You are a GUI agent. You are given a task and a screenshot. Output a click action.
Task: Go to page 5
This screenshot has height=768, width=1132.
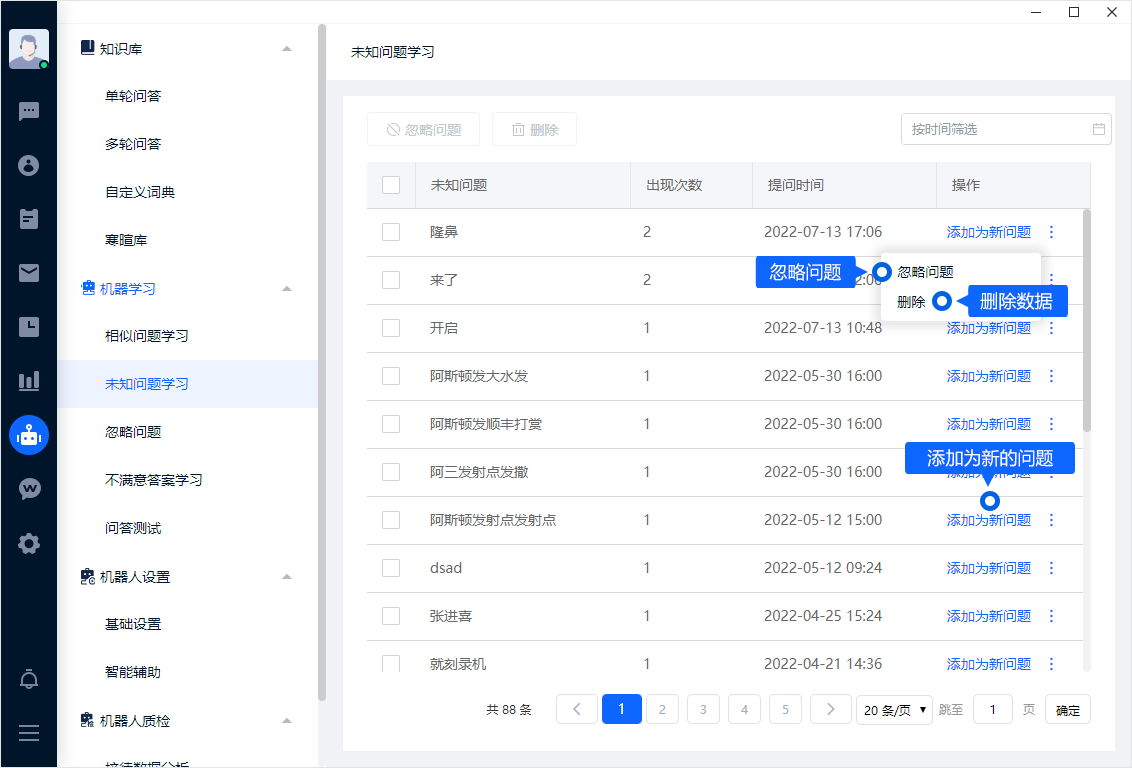tap(785, 709)
